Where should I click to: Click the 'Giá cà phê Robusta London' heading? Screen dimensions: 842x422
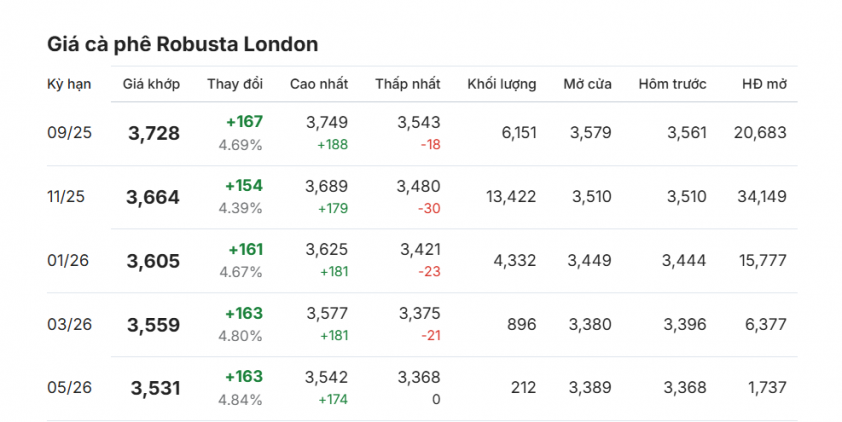(182, 44)
